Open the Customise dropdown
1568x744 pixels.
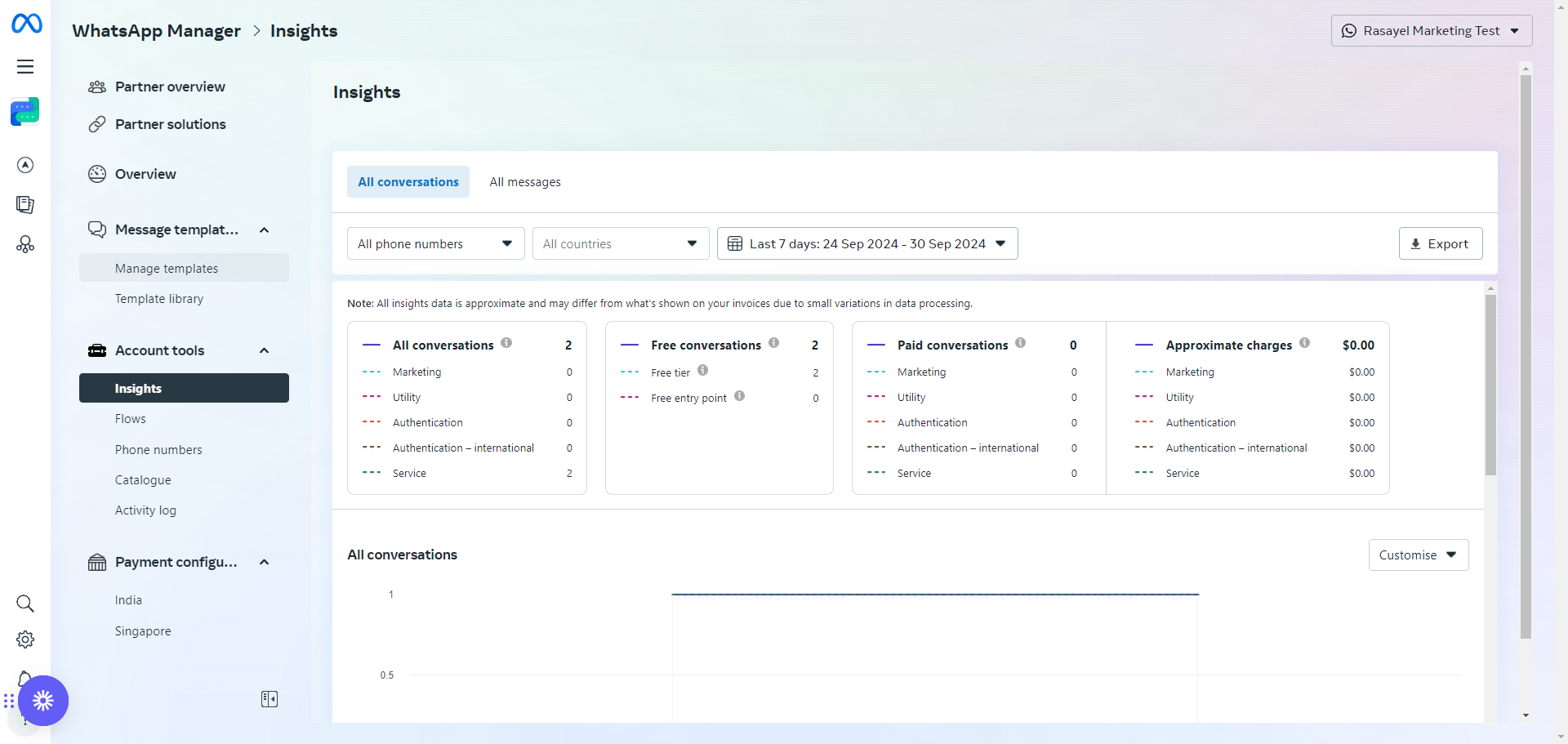point(1418,555)
